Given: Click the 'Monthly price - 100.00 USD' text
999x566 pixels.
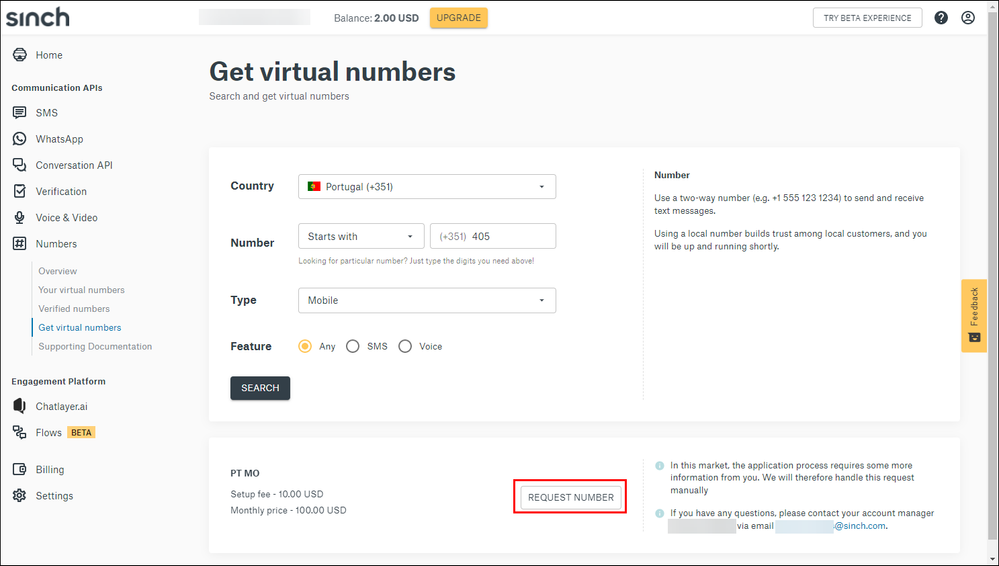Looking at the screenshot, I should click(289, 511).
